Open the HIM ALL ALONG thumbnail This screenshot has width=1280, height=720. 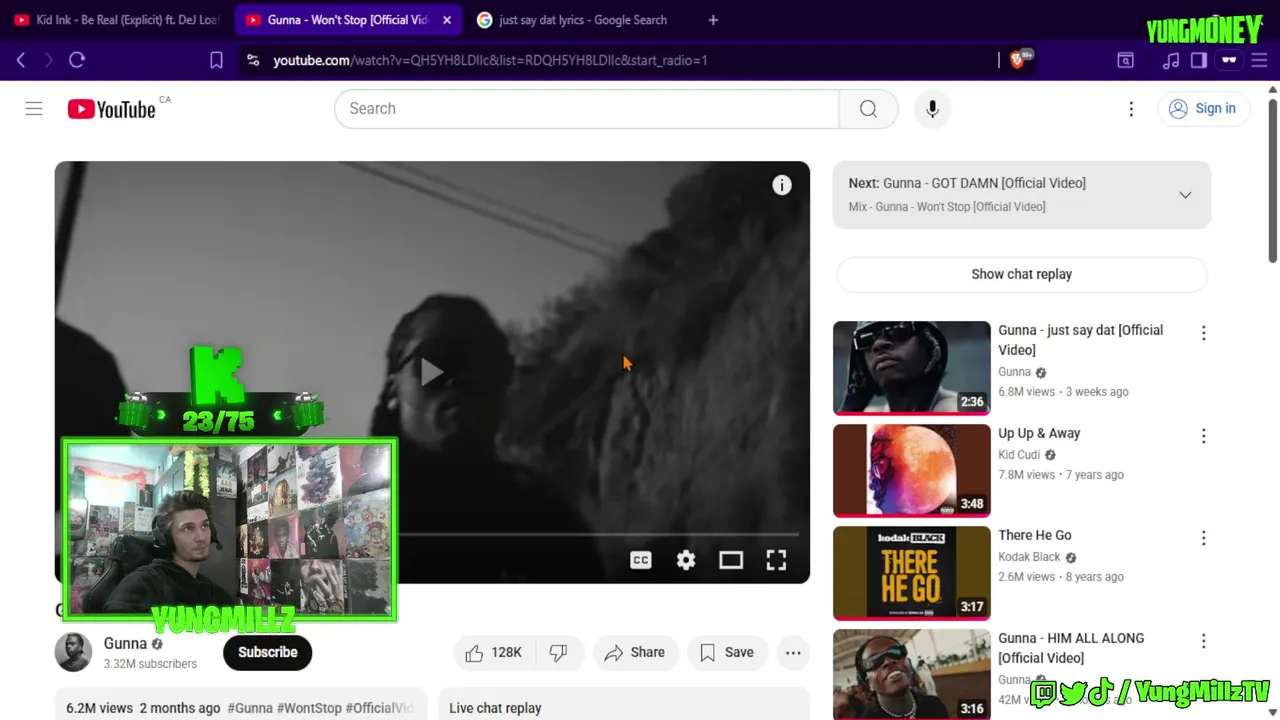tap(911, 674)
